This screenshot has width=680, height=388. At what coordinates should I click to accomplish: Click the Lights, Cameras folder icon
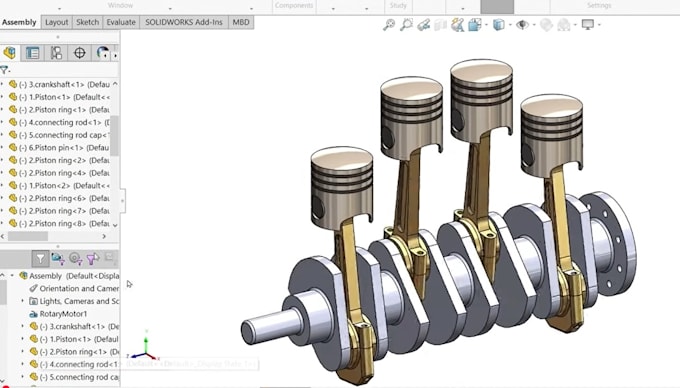33,301
